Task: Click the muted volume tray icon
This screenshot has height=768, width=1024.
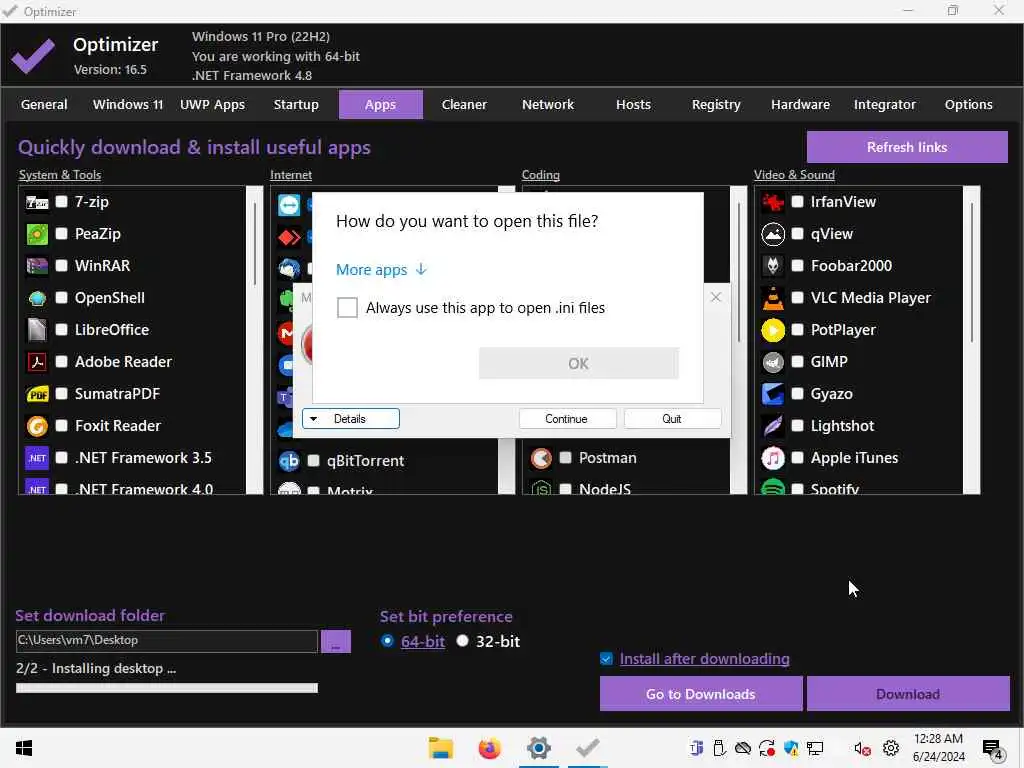Action: (862, 748)
